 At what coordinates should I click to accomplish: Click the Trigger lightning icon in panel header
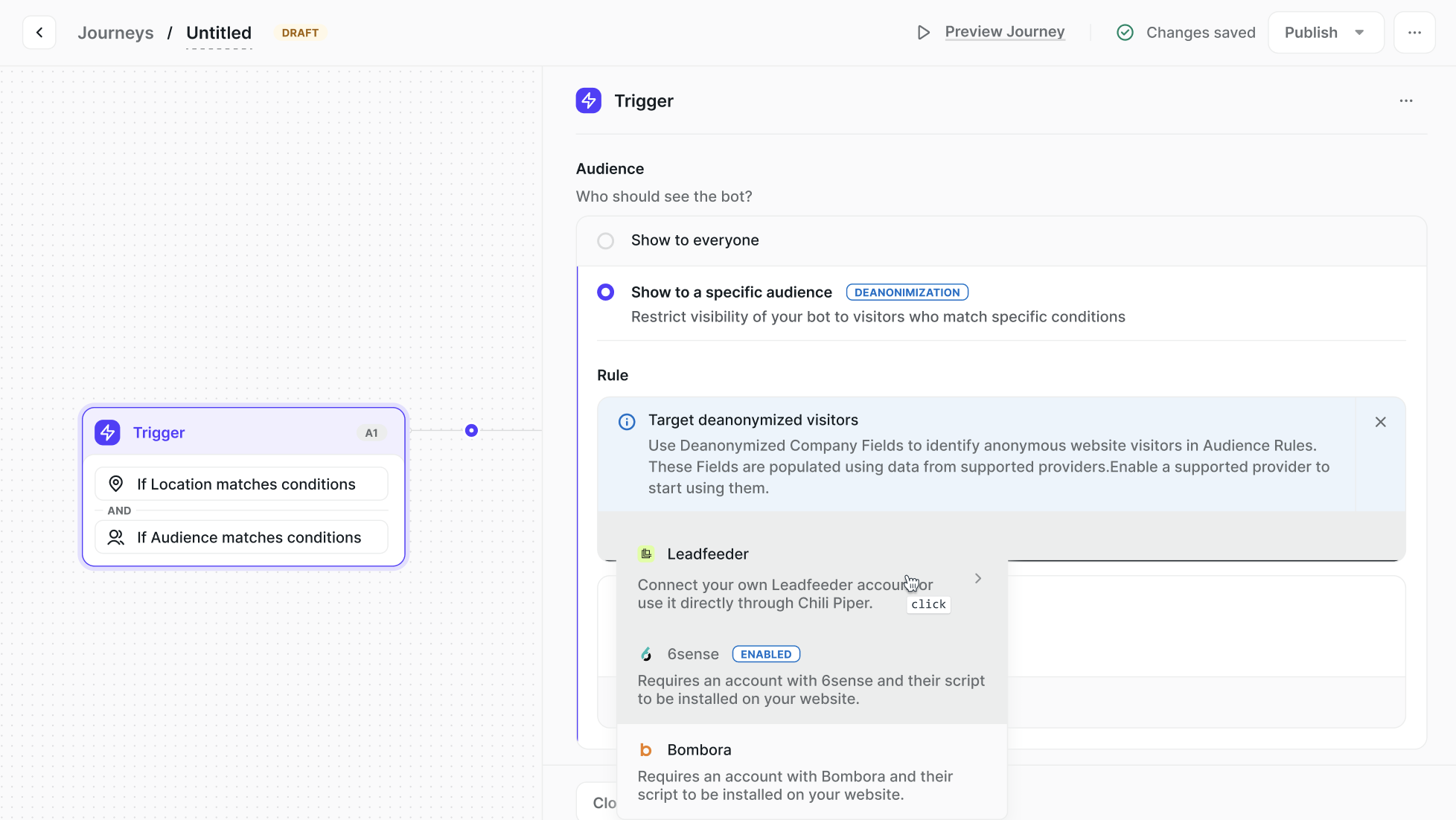point(588,100)
